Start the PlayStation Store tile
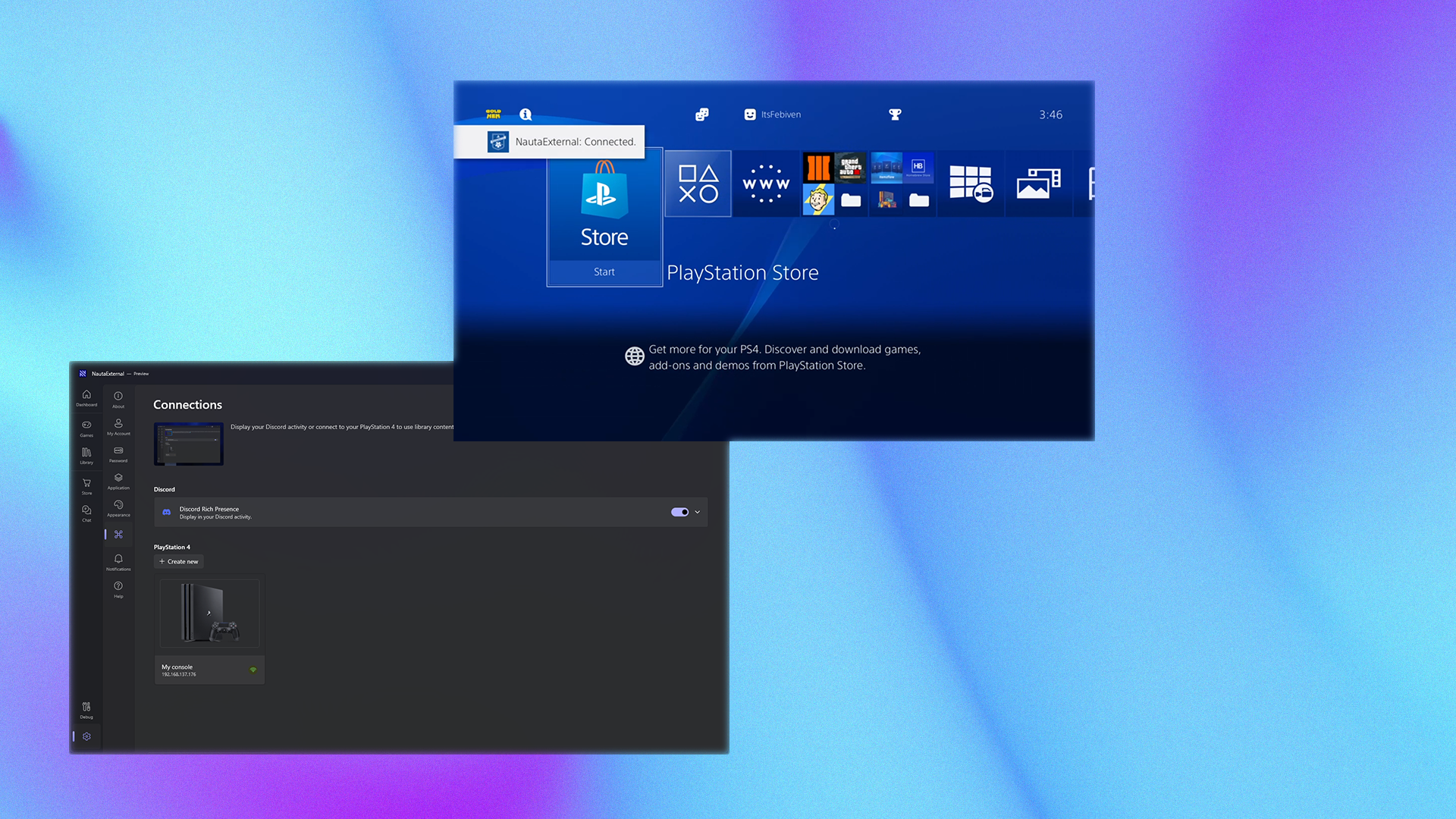 point(604,217)
